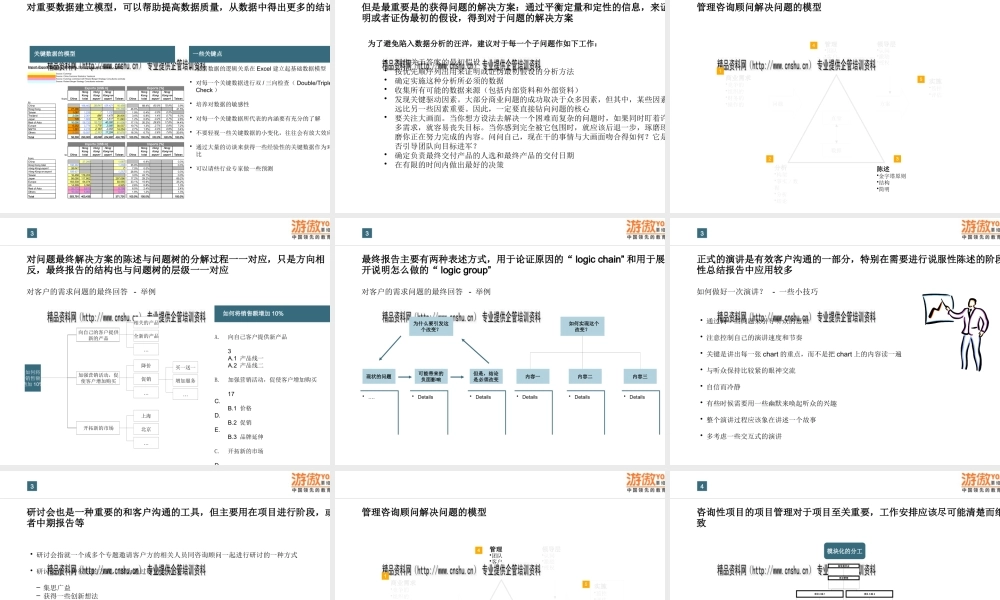
Task: Click the 内容一 box
Action: pyautogui.click(x=533, y=376)
